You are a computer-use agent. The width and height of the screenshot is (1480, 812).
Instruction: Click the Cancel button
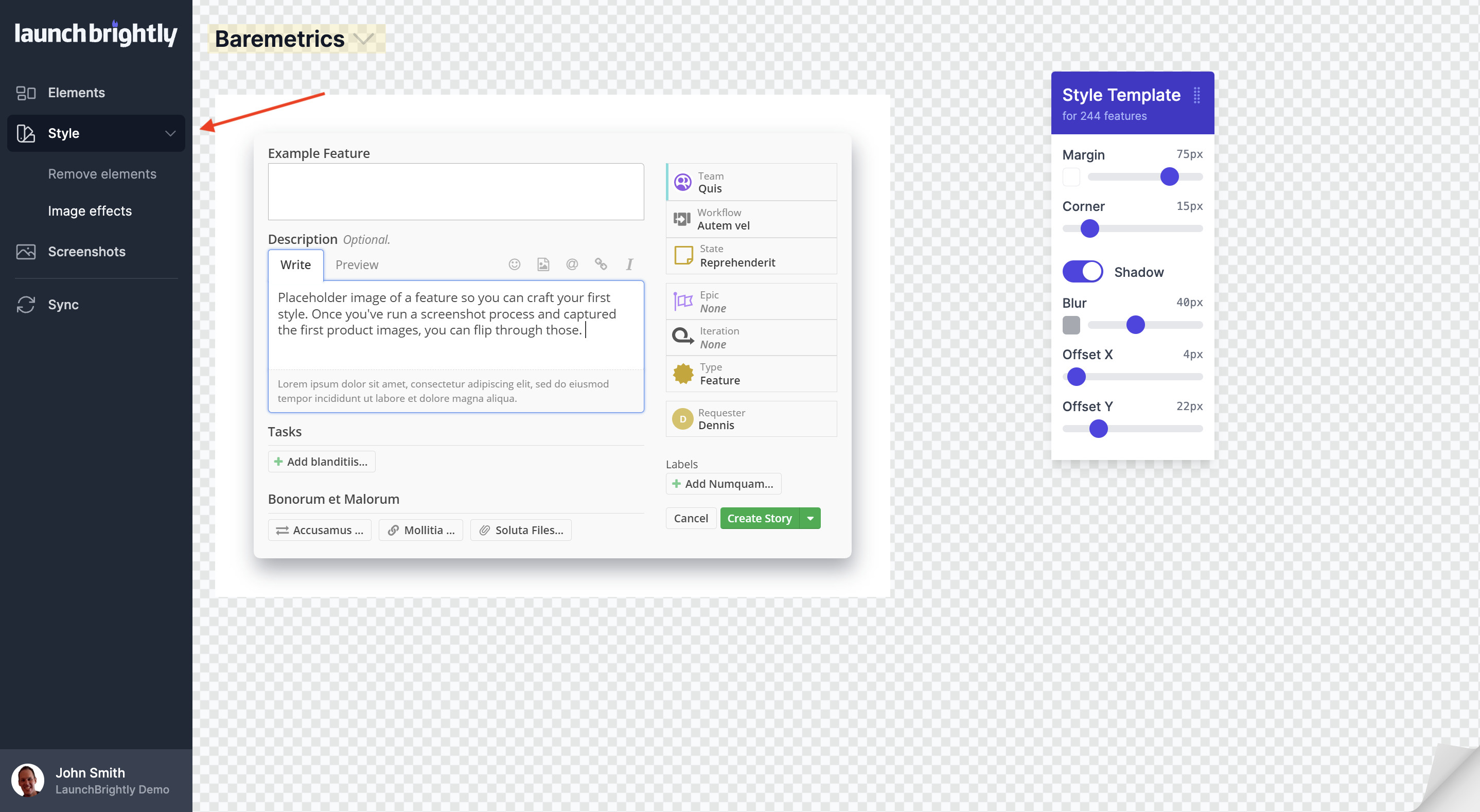pos(691,518)
